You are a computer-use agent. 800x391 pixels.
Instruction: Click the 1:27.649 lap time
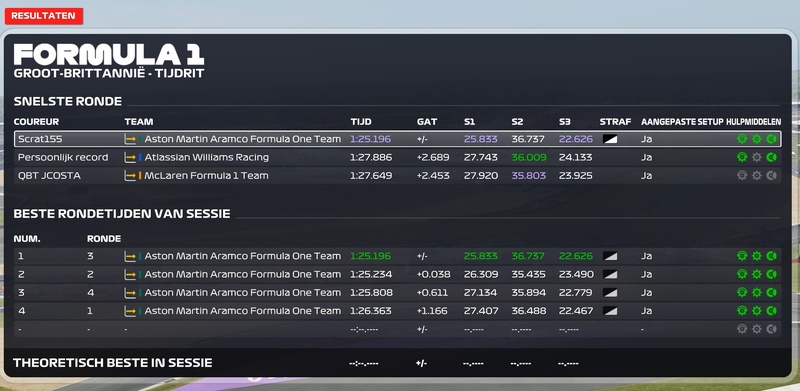[x=371, y=176]
